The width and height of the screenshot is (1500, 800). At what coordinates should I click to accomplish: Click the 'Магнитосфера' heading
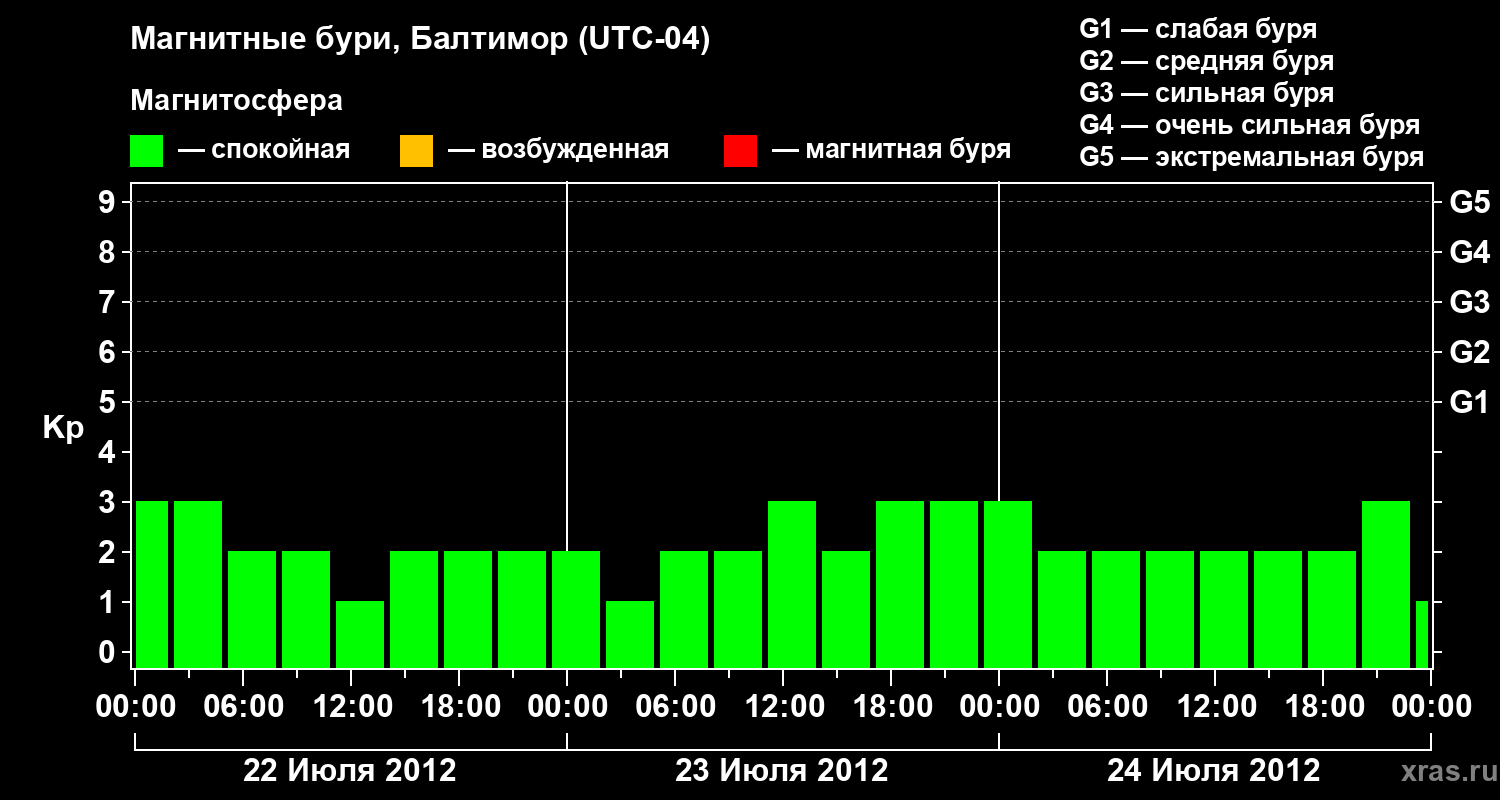237,101
